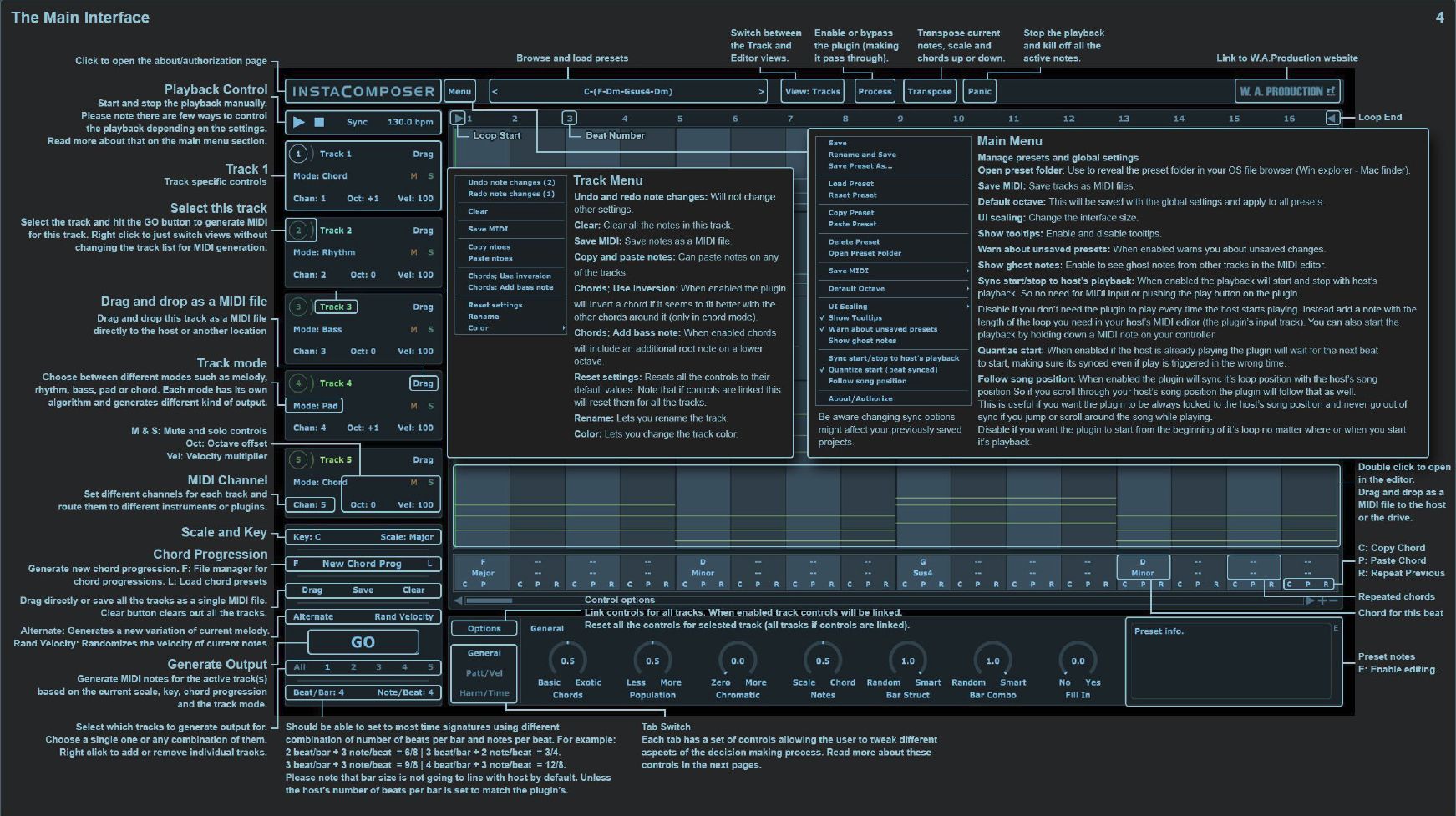The image size is (1456, 816).
Task: Select Track 4 using its numbered circle
Action: tap(299, 383)
